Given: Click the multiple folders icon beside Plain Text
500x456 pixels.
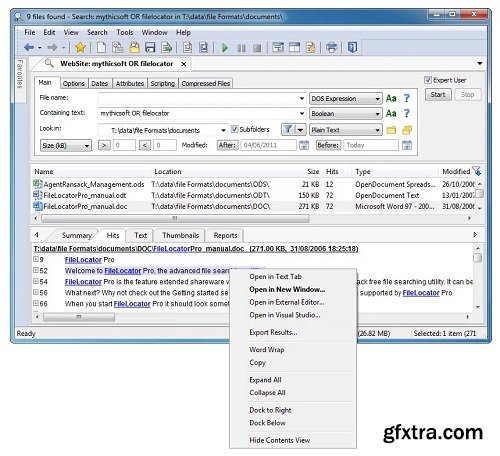Looking at the screenshot, I should point(407,130).
